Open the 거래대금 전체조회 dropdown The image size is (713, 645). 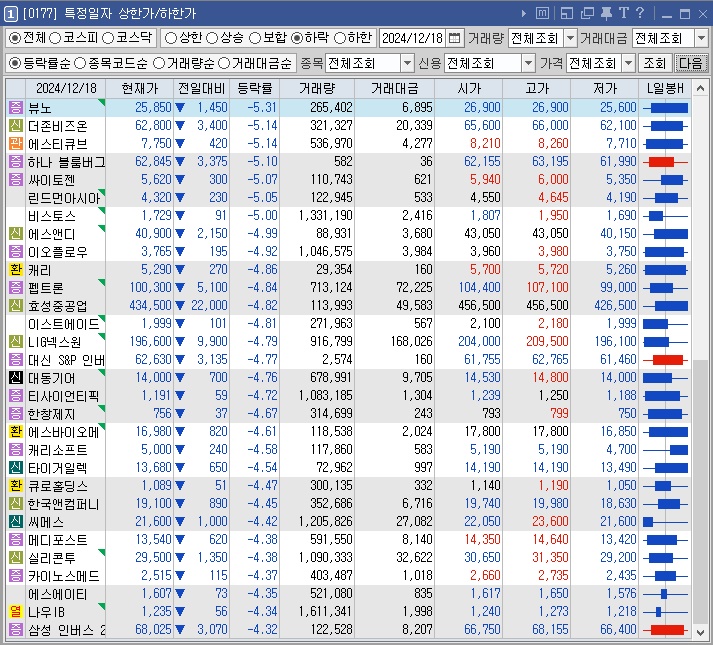[701, 38]
